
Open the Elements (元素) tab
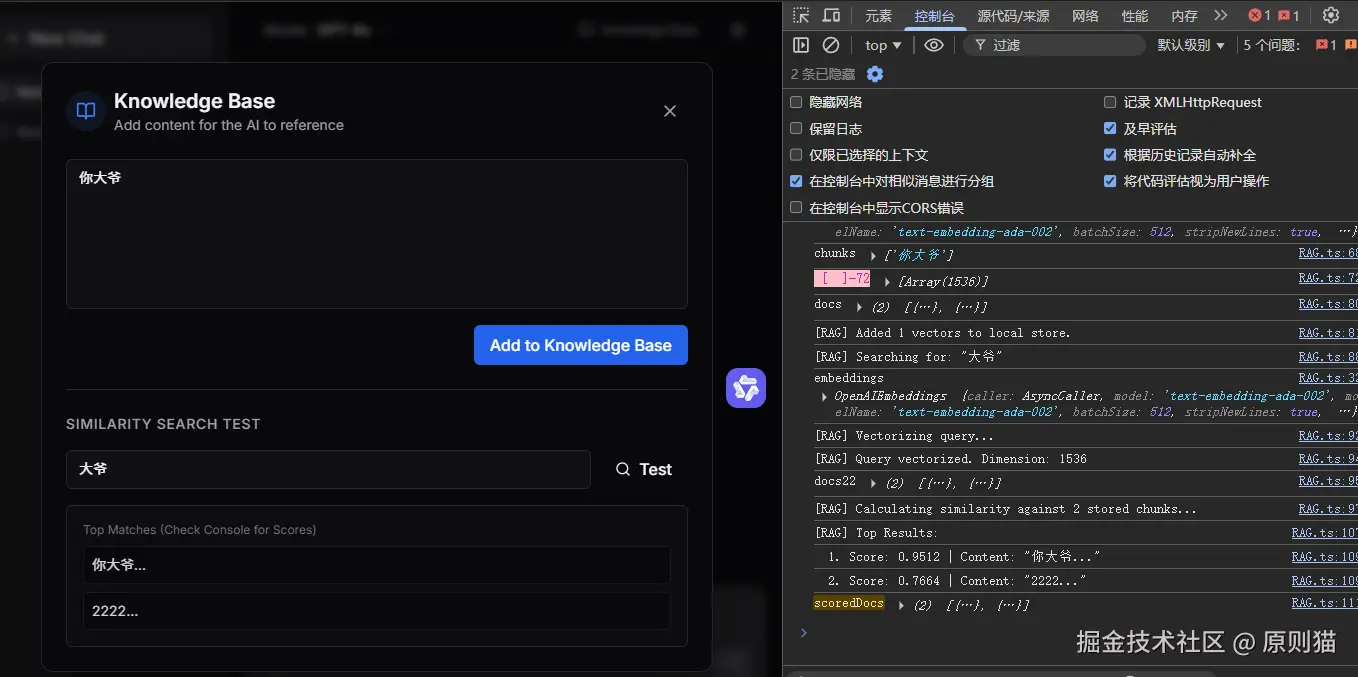point(879,16)
